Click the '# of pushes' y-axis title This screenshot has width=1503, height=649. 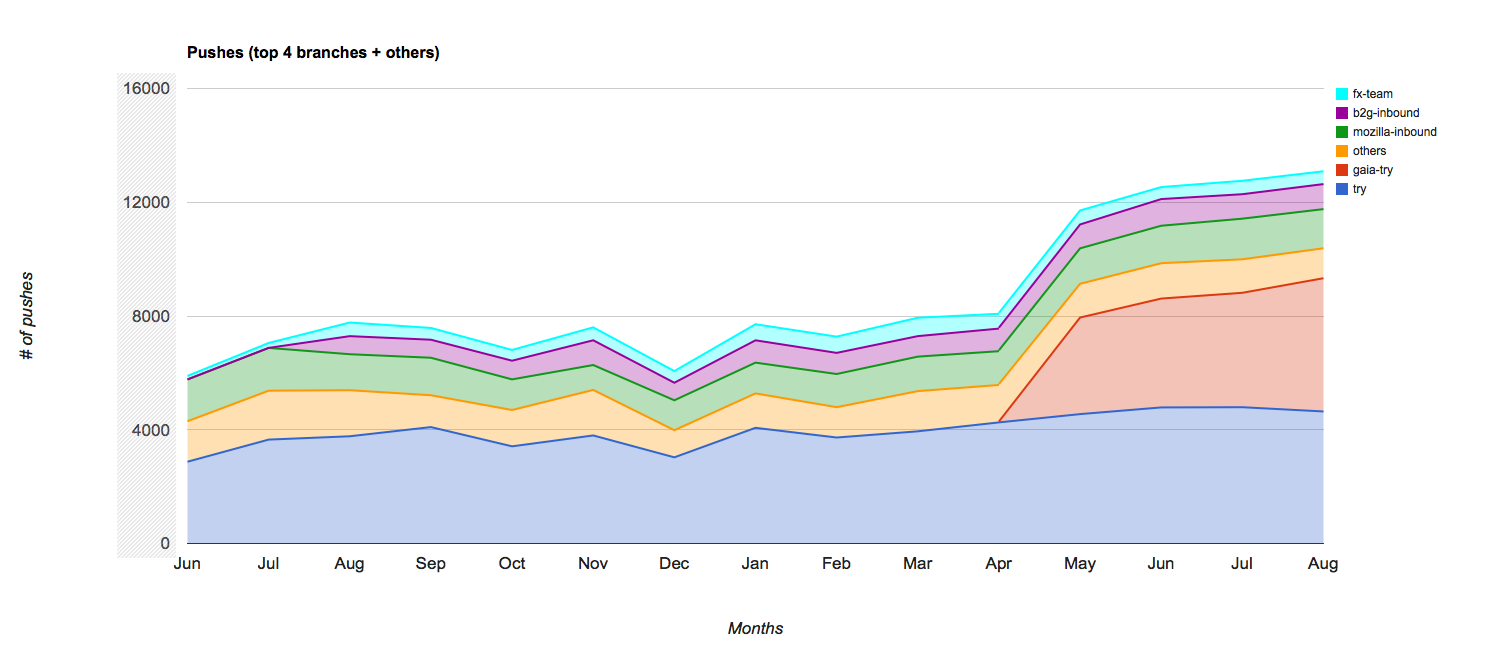point(28,316)
